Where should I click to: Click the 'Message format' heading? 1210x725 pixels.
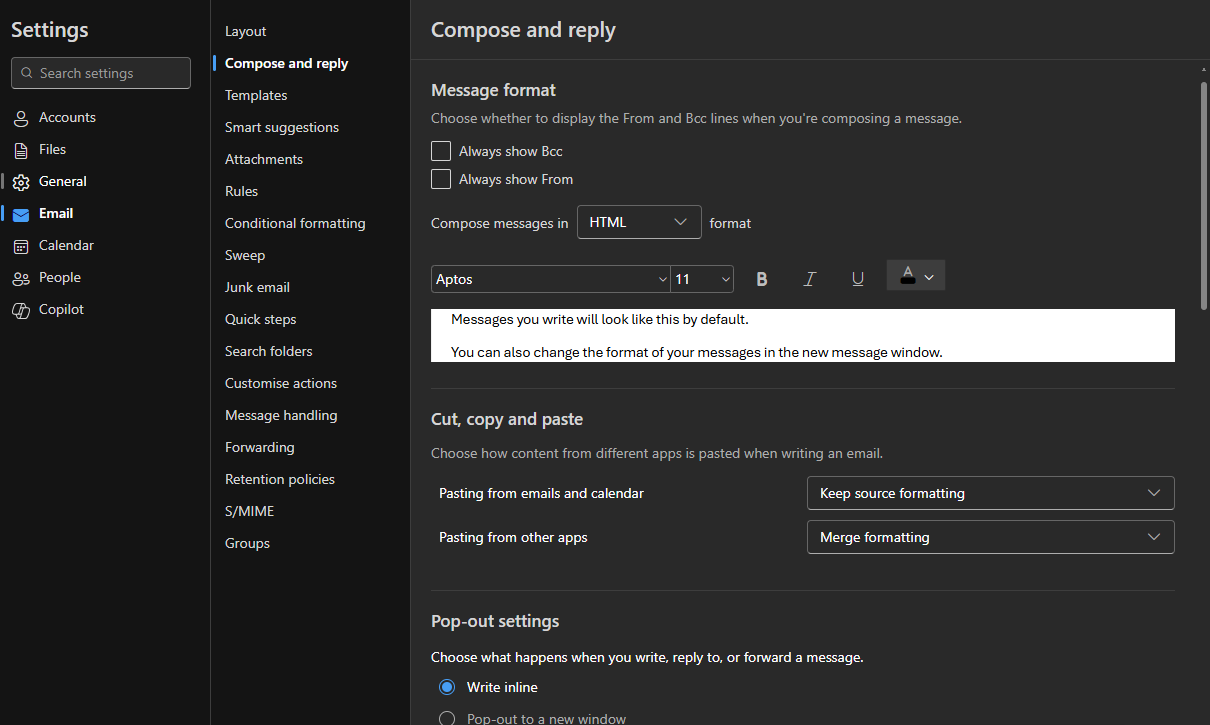tap(493, 90)
